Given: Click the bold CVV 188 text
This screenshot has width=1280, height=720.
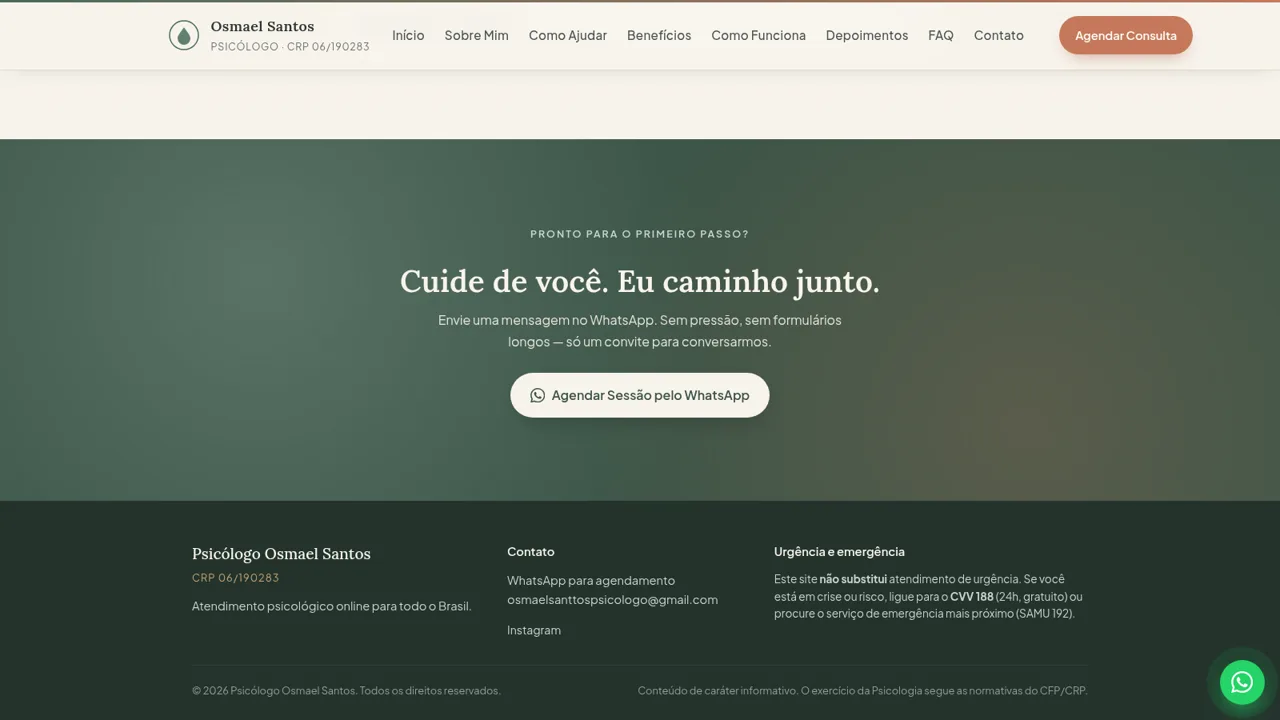Looking at the screenshot, I should [x=972, y=597].
